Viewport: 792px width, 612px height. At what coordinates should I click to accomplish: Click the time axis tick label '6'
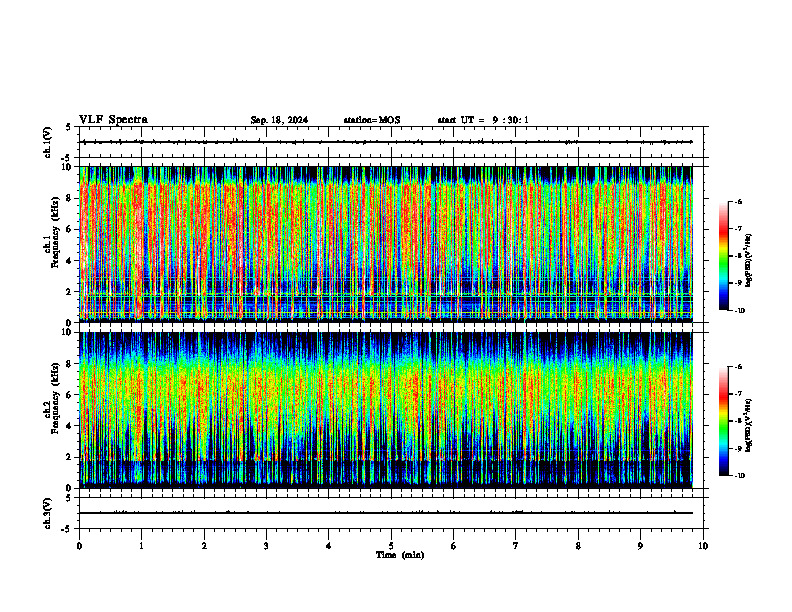coord(454,546)
